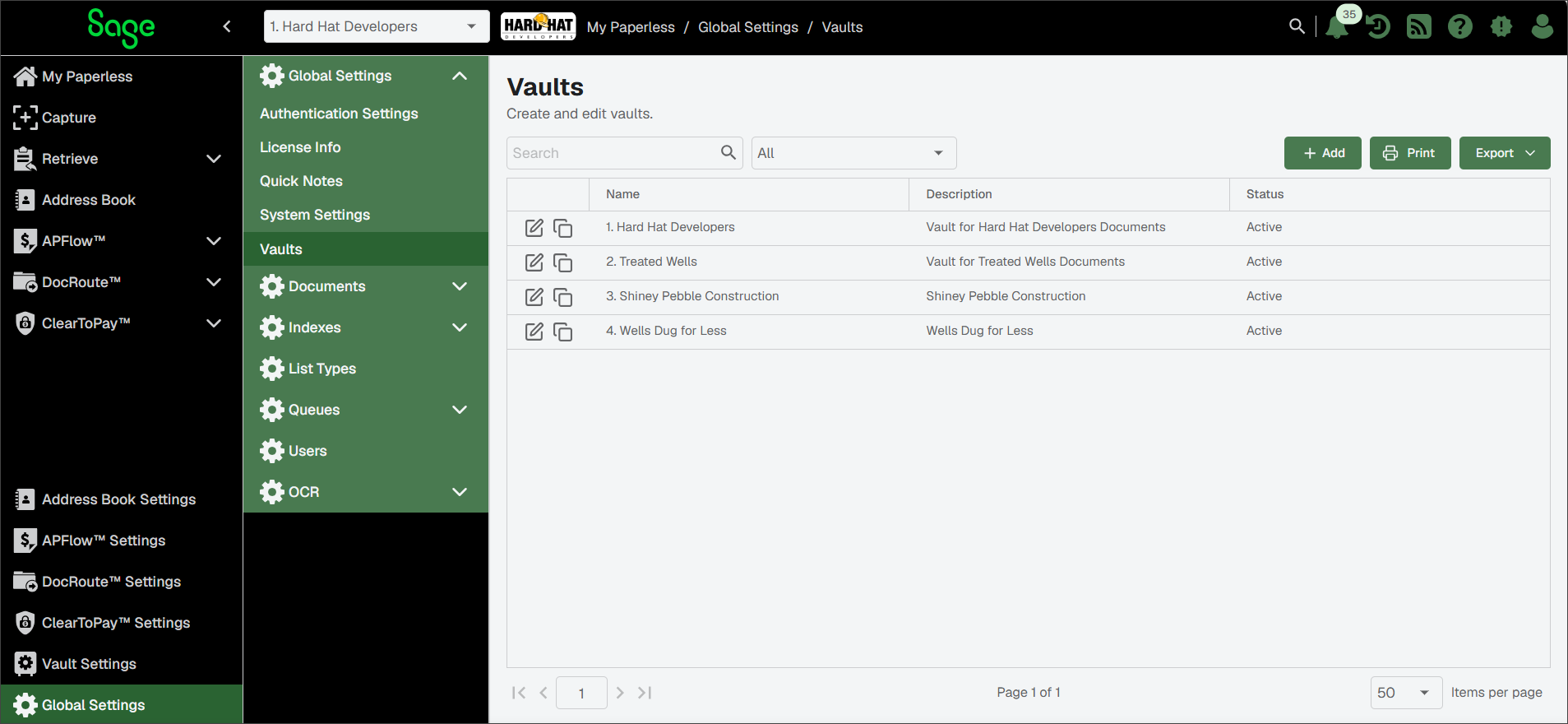Expand the Documents section
The height and width of the screenshot is (724, 1568).
(x=460, y=286)
